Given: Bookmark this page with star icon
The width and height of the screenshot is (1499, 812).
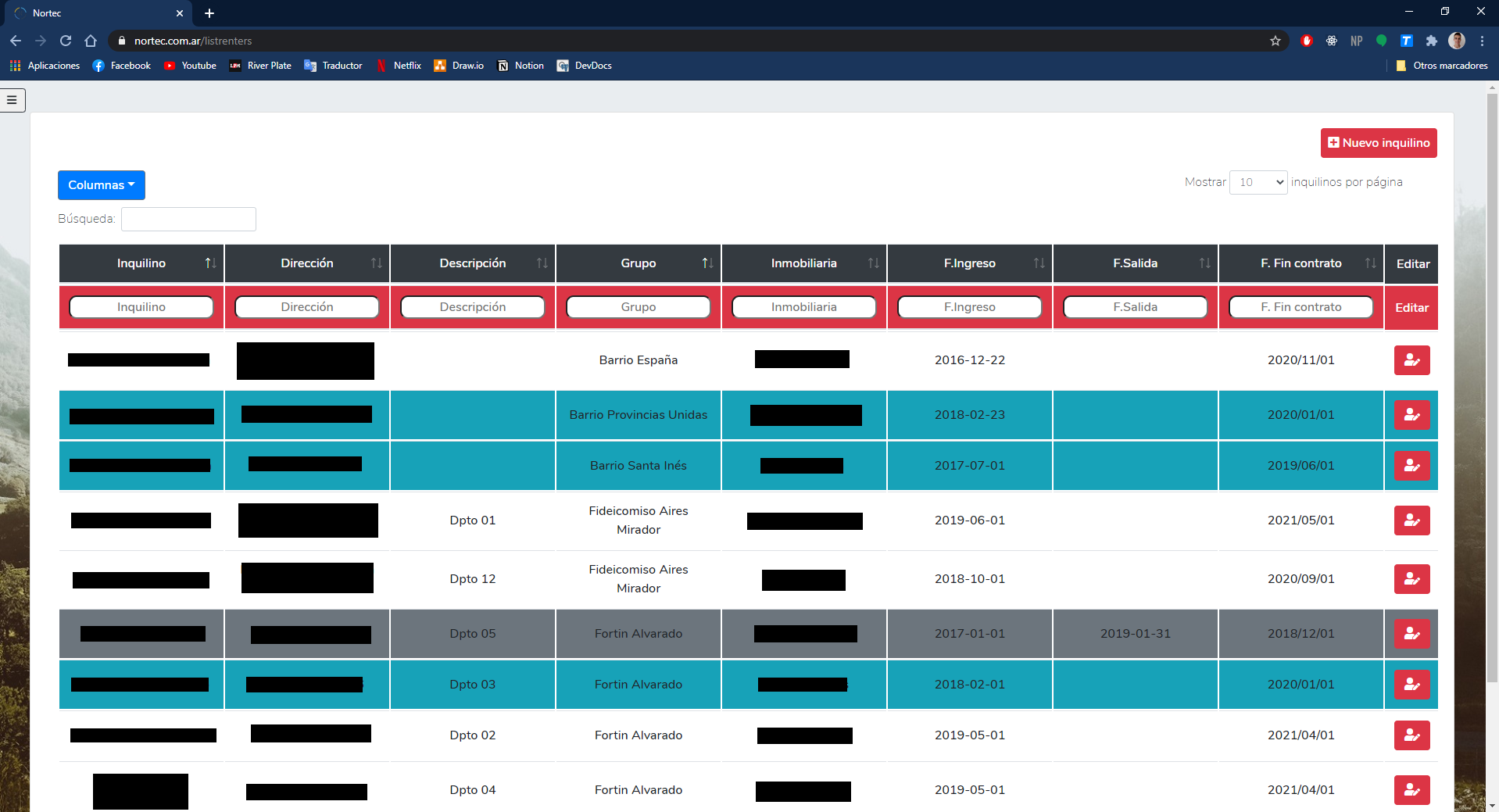Looking at the screenshot, I should pos(1275,41).
